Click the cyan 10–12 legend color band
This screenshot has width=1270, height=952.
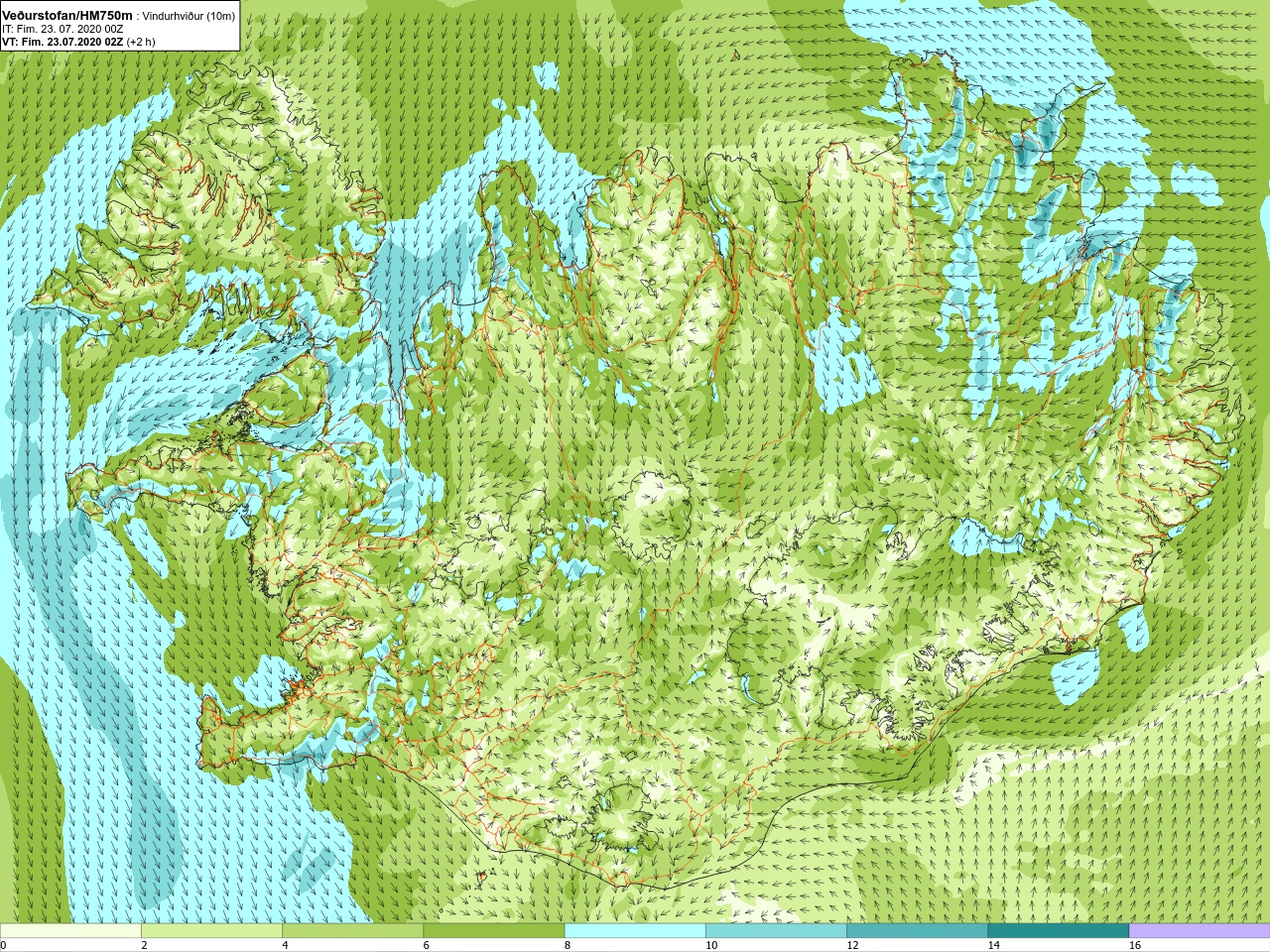tap(776, 931)
